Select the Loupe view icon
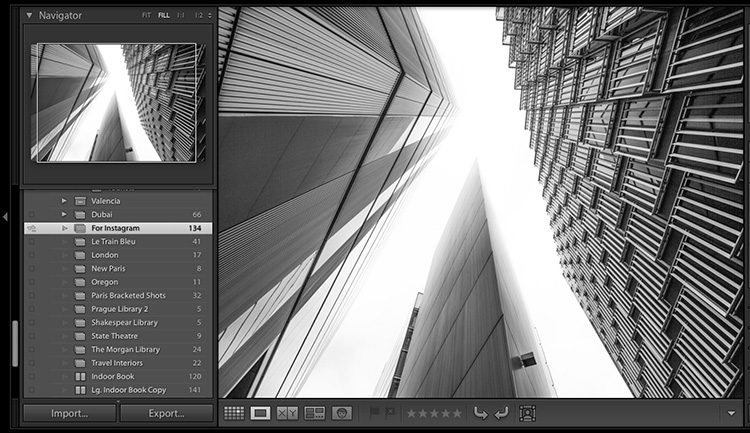This screenshot has height=433, width=750. tap(260, 413)
